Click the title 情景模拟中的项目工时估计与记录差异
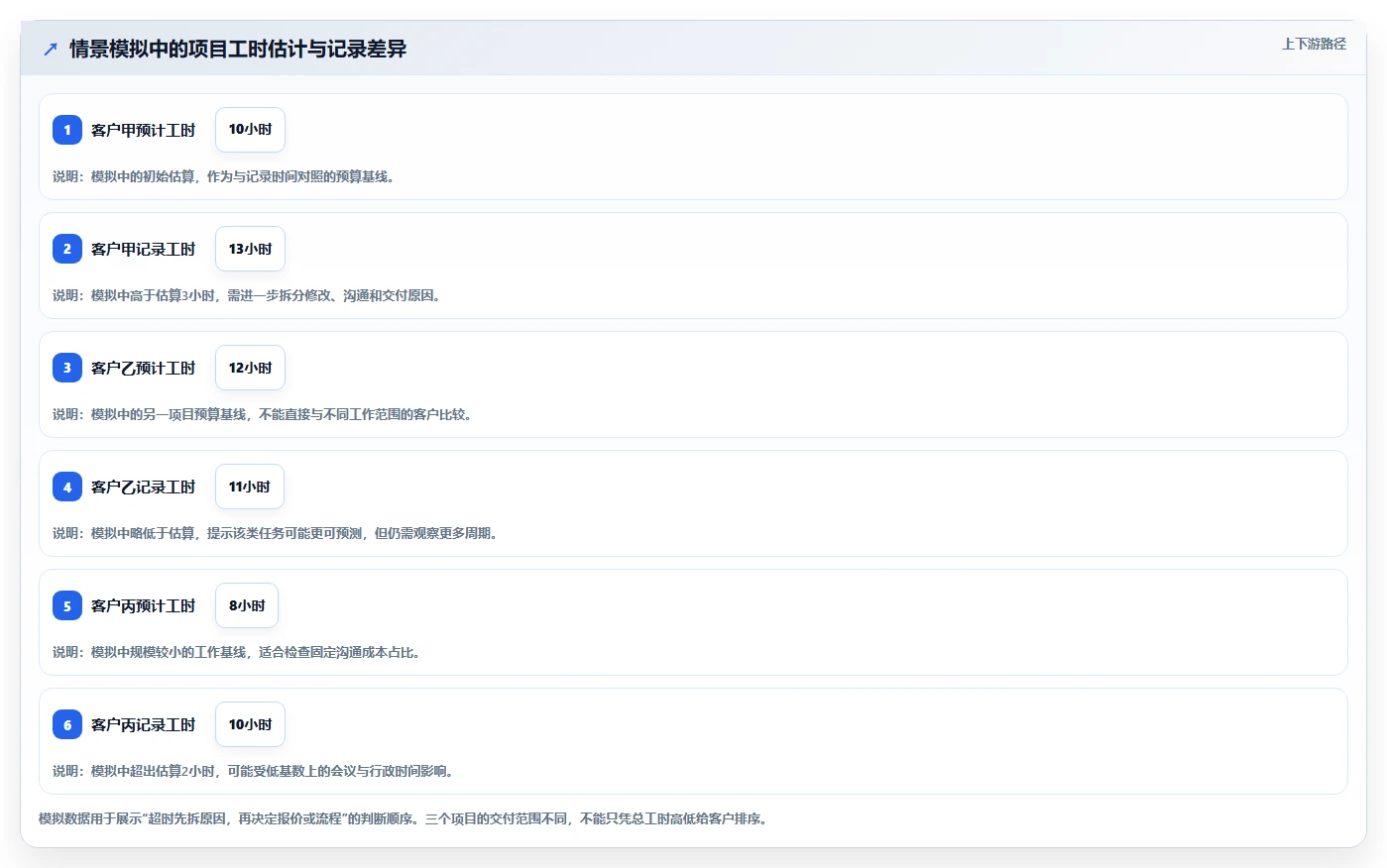The width and height of the screenshot is (1387, 868). click(x=238, y=49)
